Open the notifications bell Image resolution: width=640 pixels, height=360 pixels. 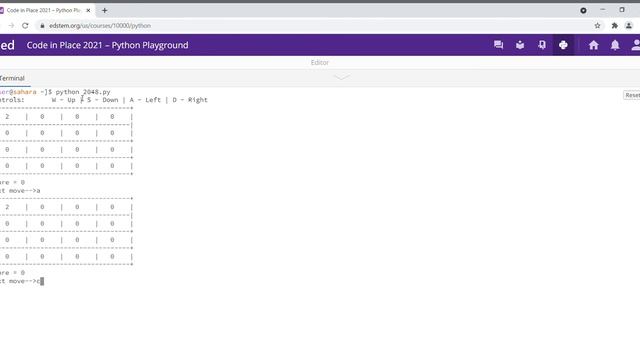[615, 45]
